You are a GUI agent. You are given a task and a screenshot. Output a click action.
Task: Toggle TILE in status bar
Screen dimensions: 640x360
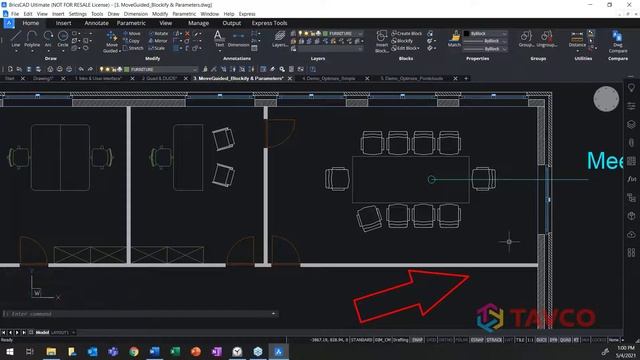(520, 340)
